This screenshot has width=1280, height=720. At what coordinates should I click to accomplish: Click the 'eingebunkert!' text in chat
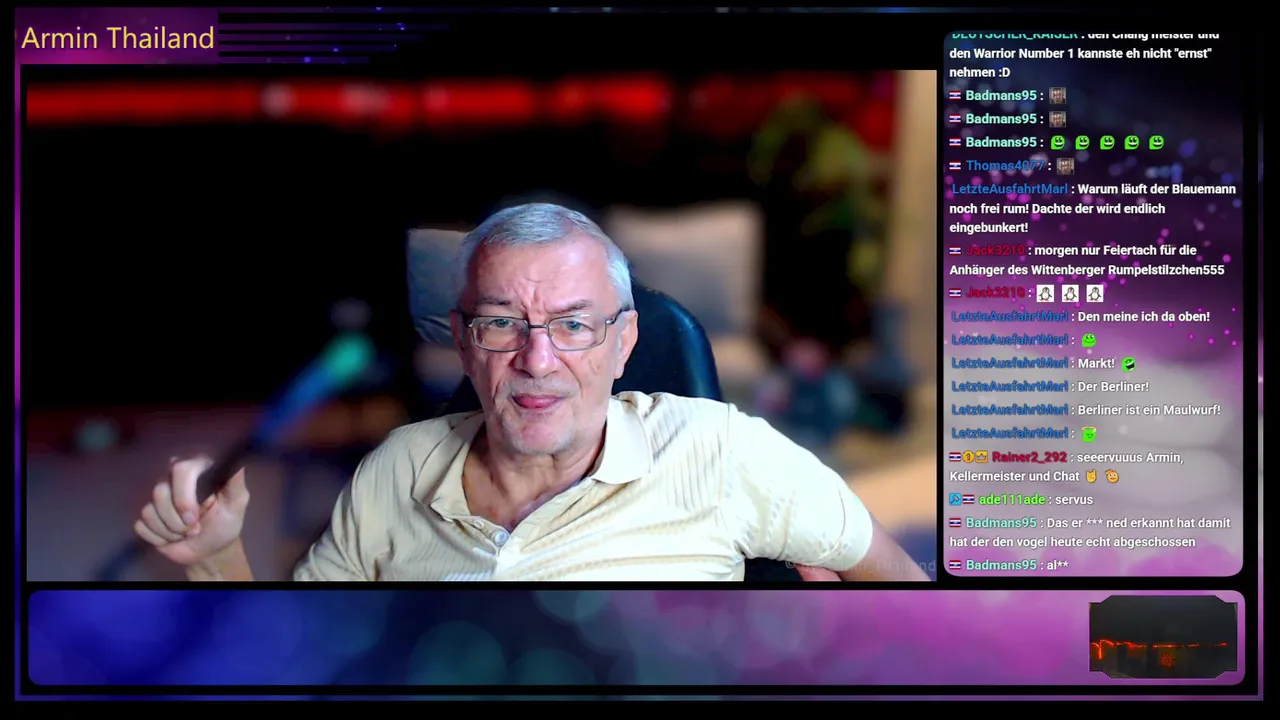coord(989,228)
